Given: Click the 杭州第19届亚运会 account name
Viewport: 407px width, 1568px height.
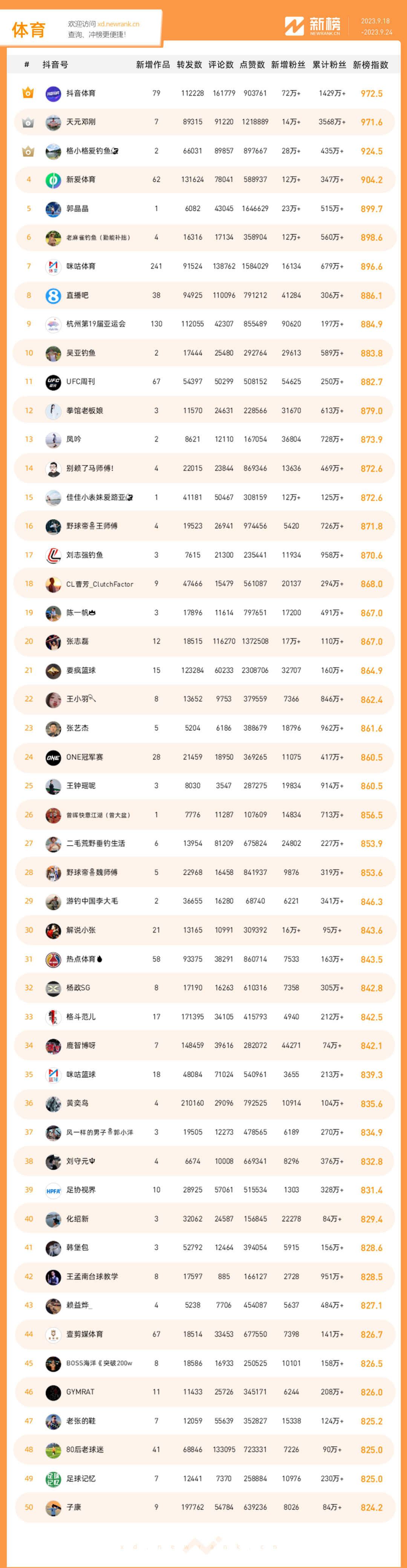Looking at the screenshot, I should point(96,324).
